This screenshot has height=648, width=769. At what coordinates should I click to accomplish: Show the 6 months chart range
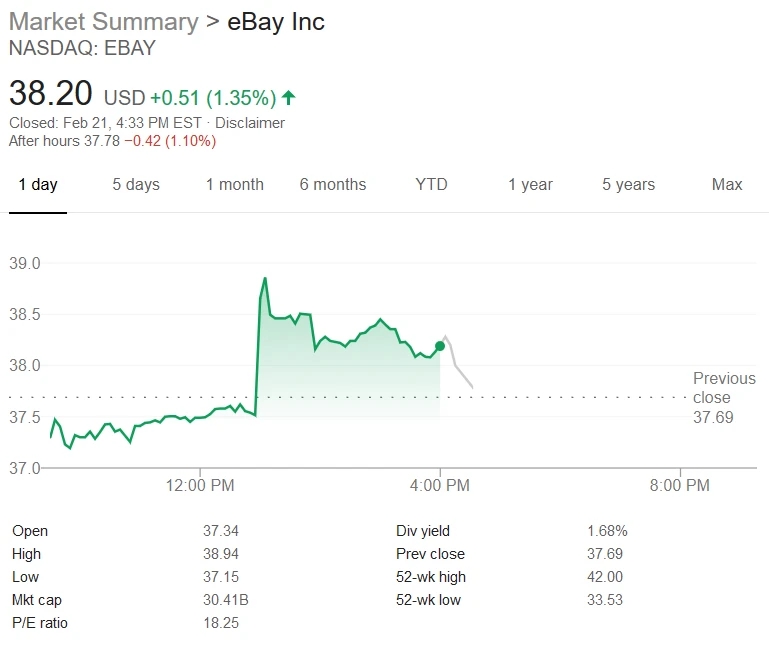pos(333,184)
